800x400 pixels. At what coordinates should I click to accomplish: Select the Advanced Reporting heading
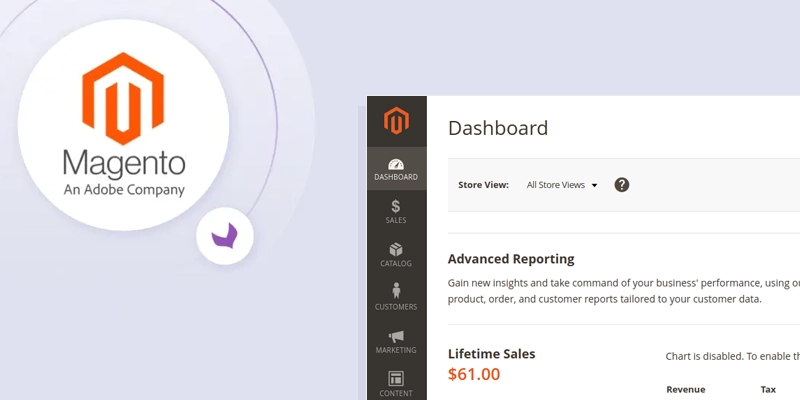(x=511, y=259)
